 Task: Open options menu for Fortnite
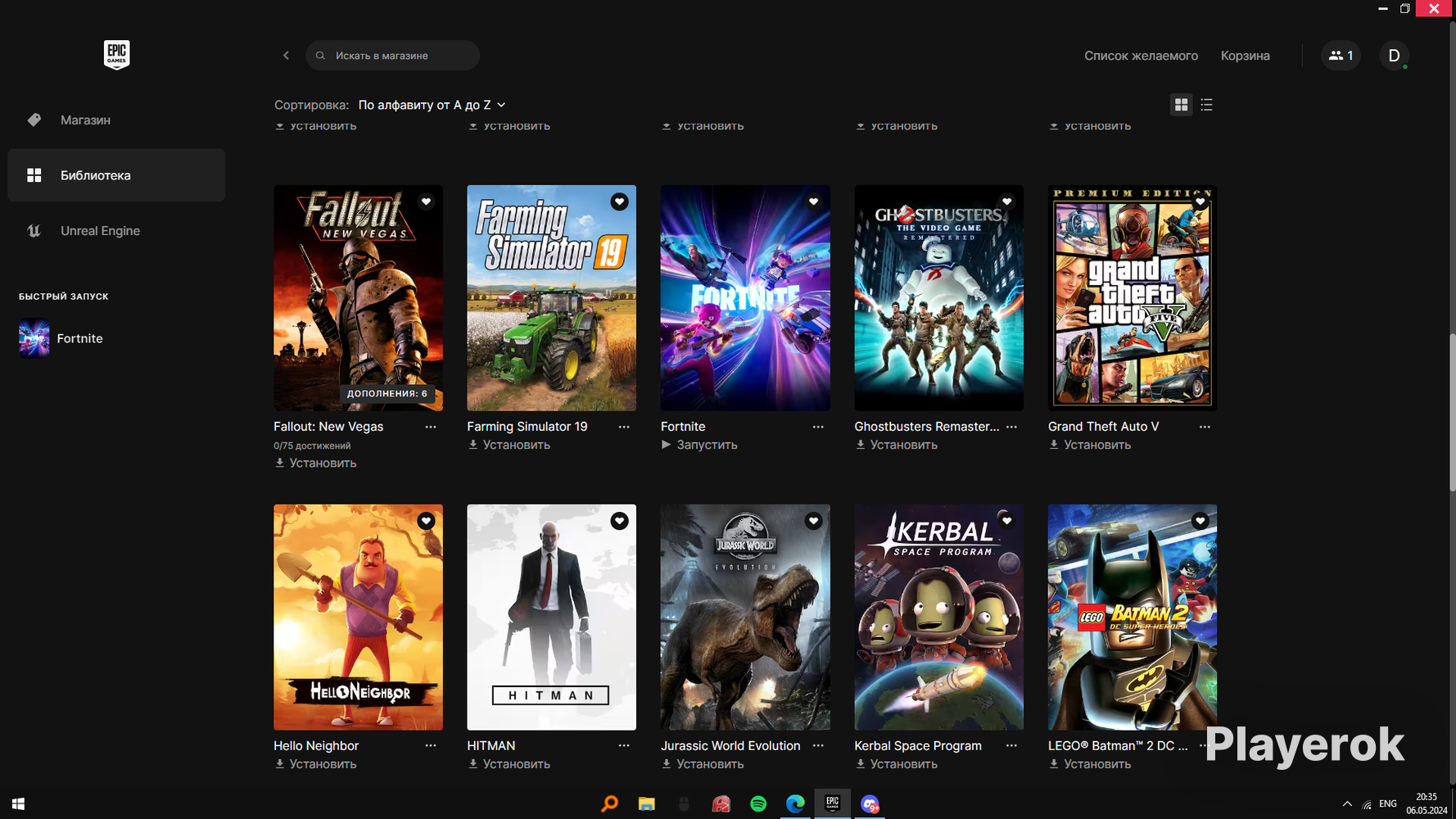[x=818, y=427]
